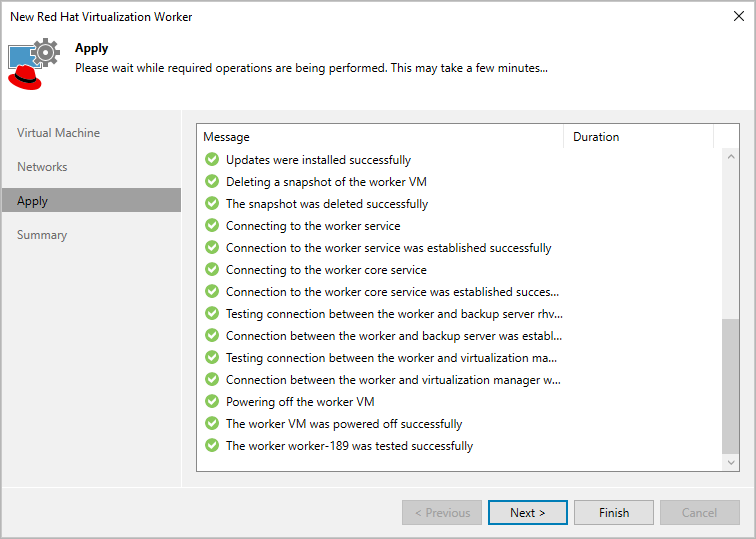Go to the Networks wizard step
The width and height of the screenshot is (756, 539).
pyautogui.click(x=42, y=167)
